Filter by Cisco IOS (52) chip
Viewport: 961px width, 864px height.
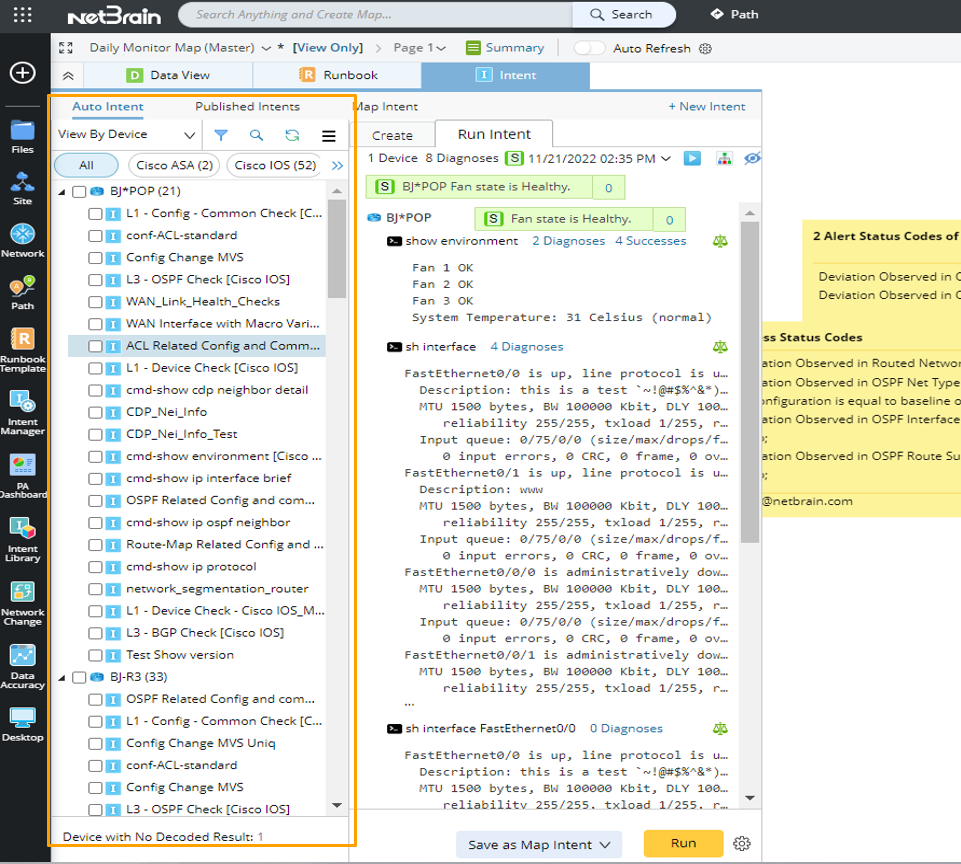point(275,165)
